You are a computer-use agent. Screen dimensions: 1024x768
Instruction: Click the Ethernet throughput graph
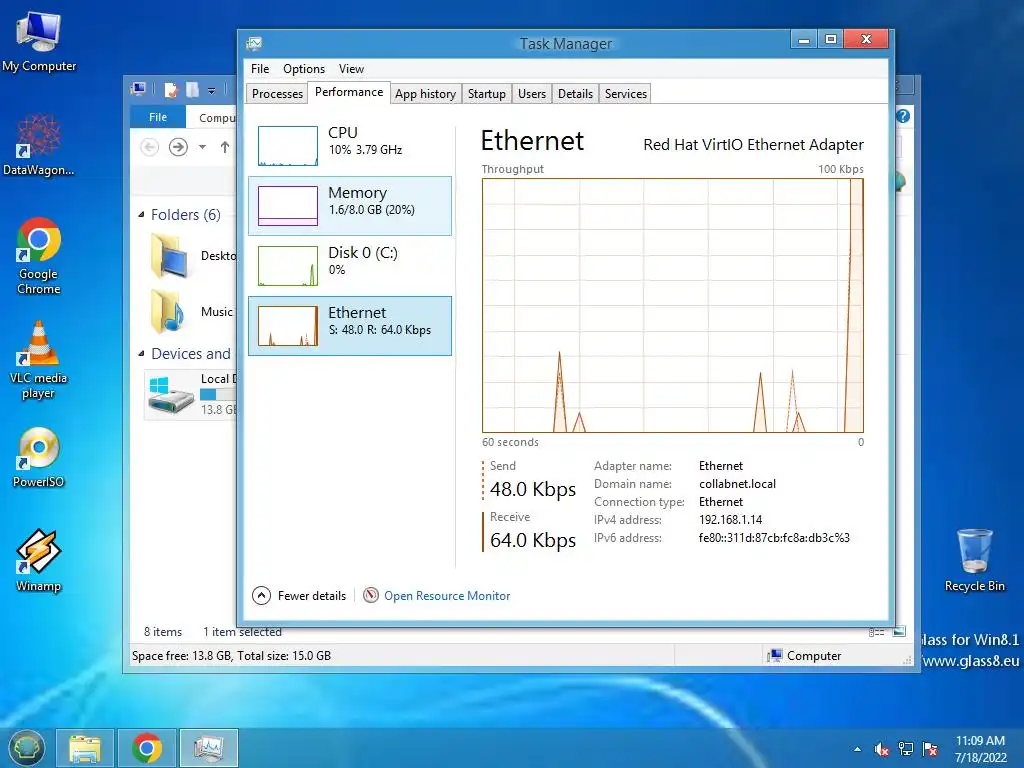[673, 305]
